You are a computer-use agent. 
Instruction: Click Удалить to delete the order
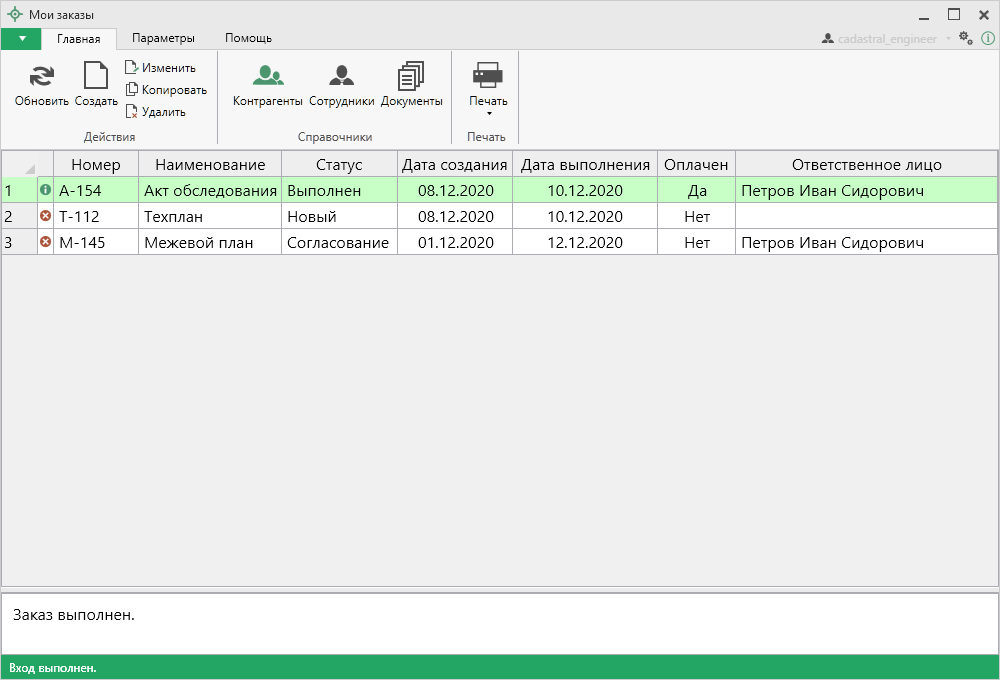155,112
